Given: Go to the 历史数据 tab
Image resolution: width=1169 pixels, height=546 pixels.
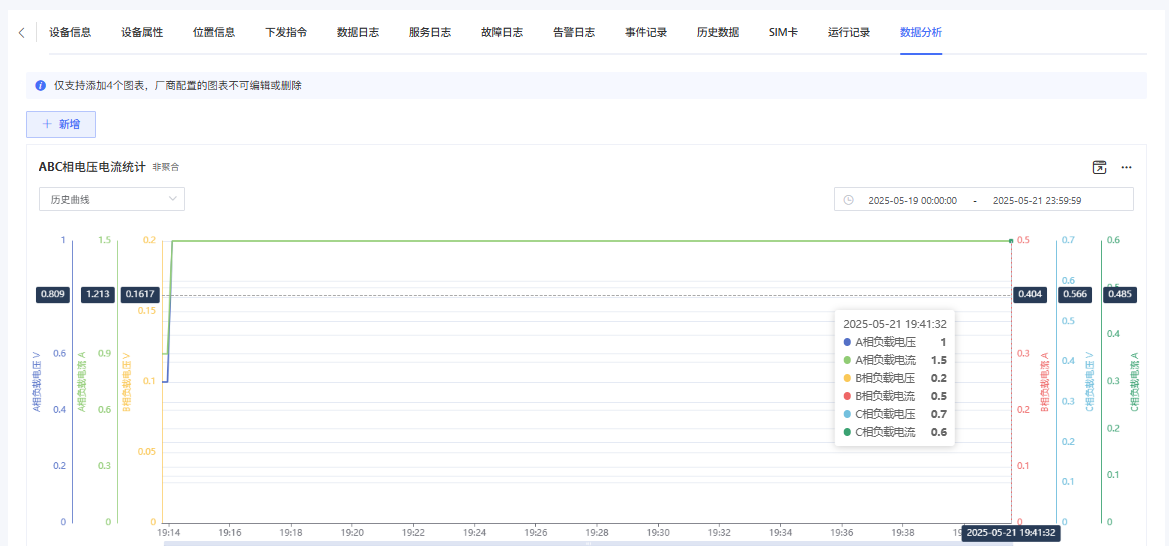Looking at the screenshot, I should [x=718, y=32].
